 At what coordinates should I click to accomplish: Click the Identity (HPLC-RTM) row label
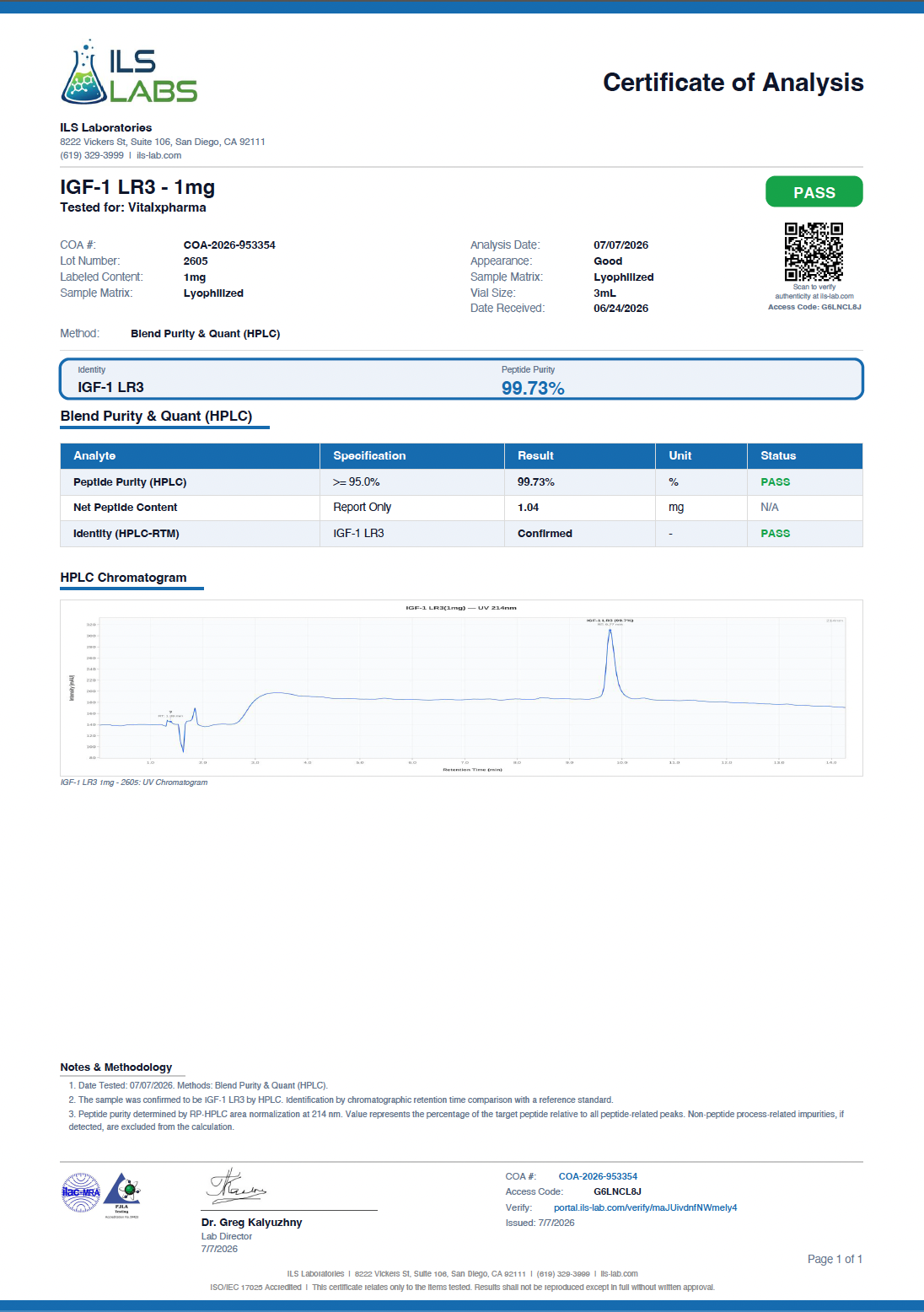coord(126,534)
